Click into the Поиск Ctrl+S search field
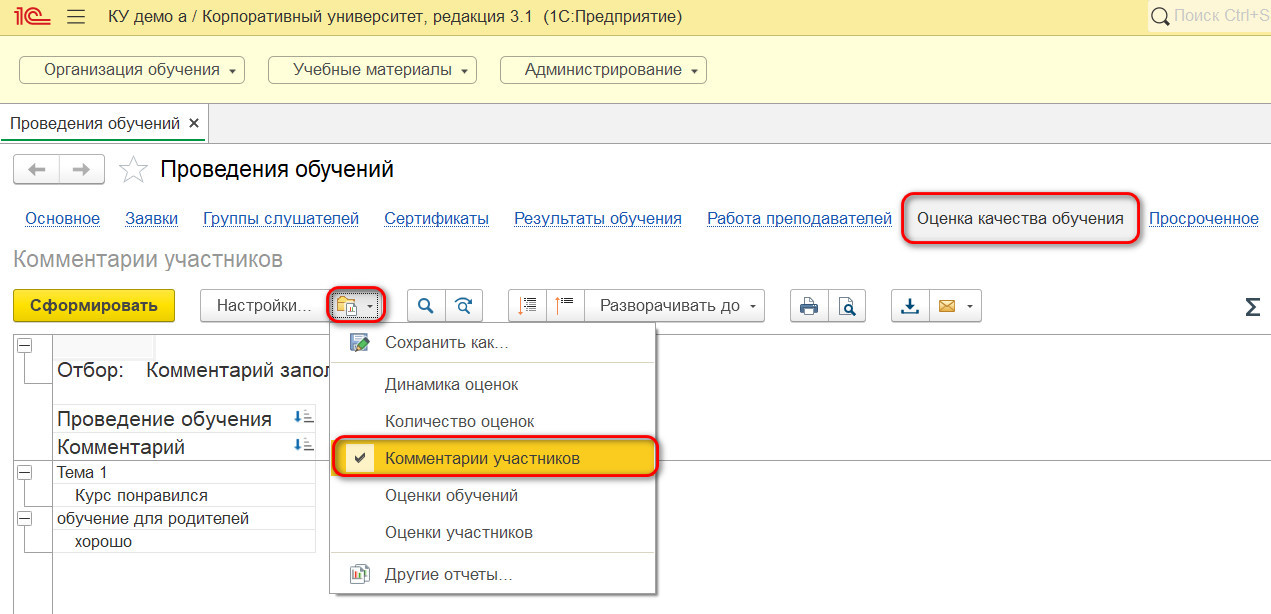Image resolution: width=1271 pixels, height=614 pixels. (1220, 17)
